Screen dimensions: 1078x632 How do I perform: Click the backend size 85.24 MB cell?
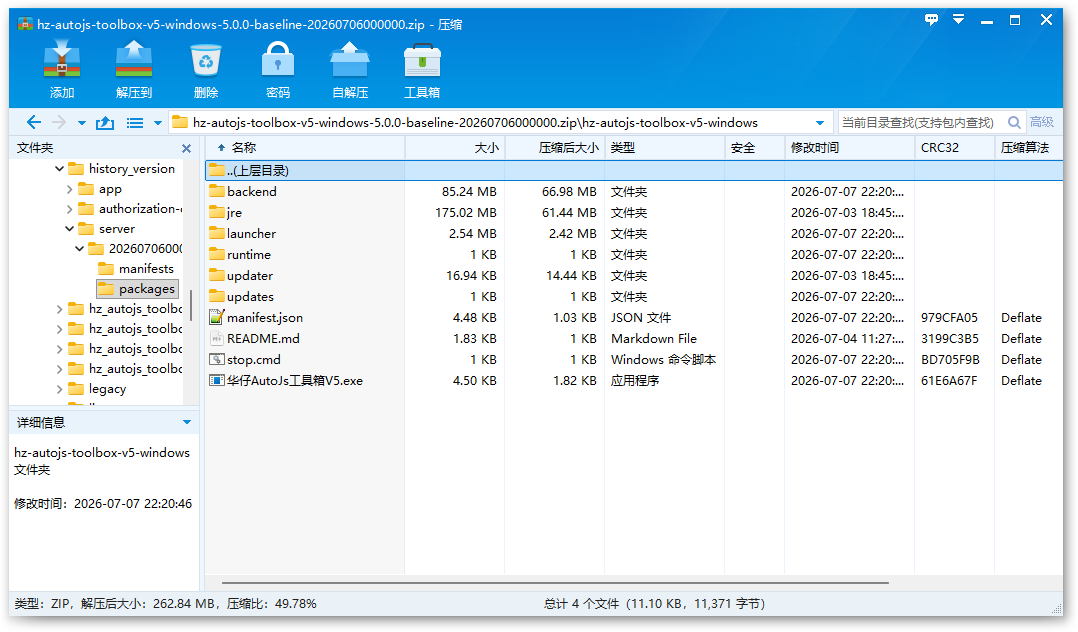[469, 192]
